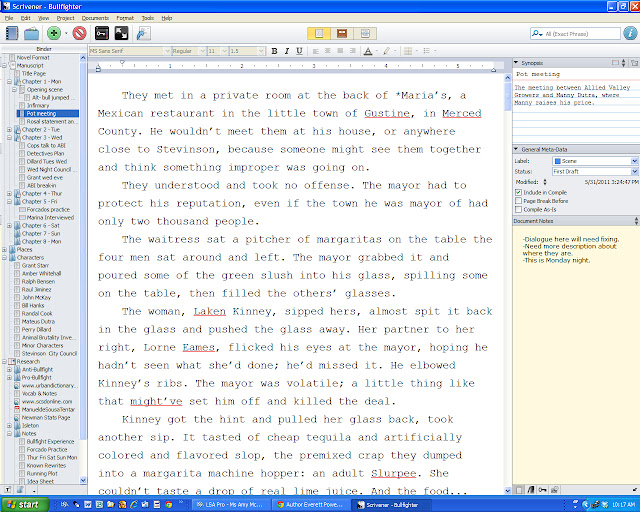Show Document Notes icon in inspector footer
Viewport: 640px width, 512px height.
point(519,490)
